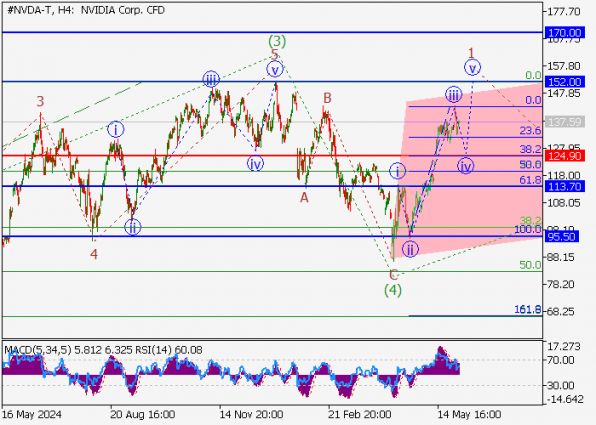Click the blue 113.70 price level tag

(x=564, y=186)
